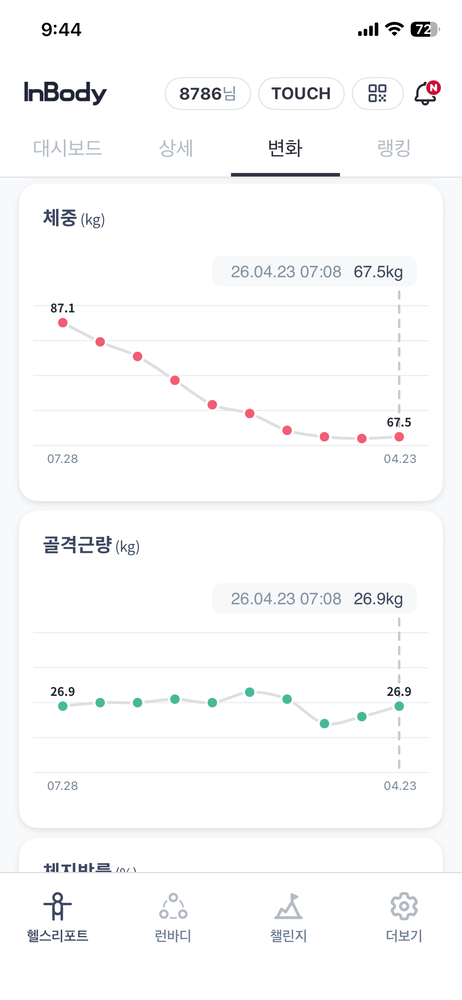The width and height of the screenshot is (462, 1000).
Task: Switch to the 랭킹 tab
Action: coord(394,149)
